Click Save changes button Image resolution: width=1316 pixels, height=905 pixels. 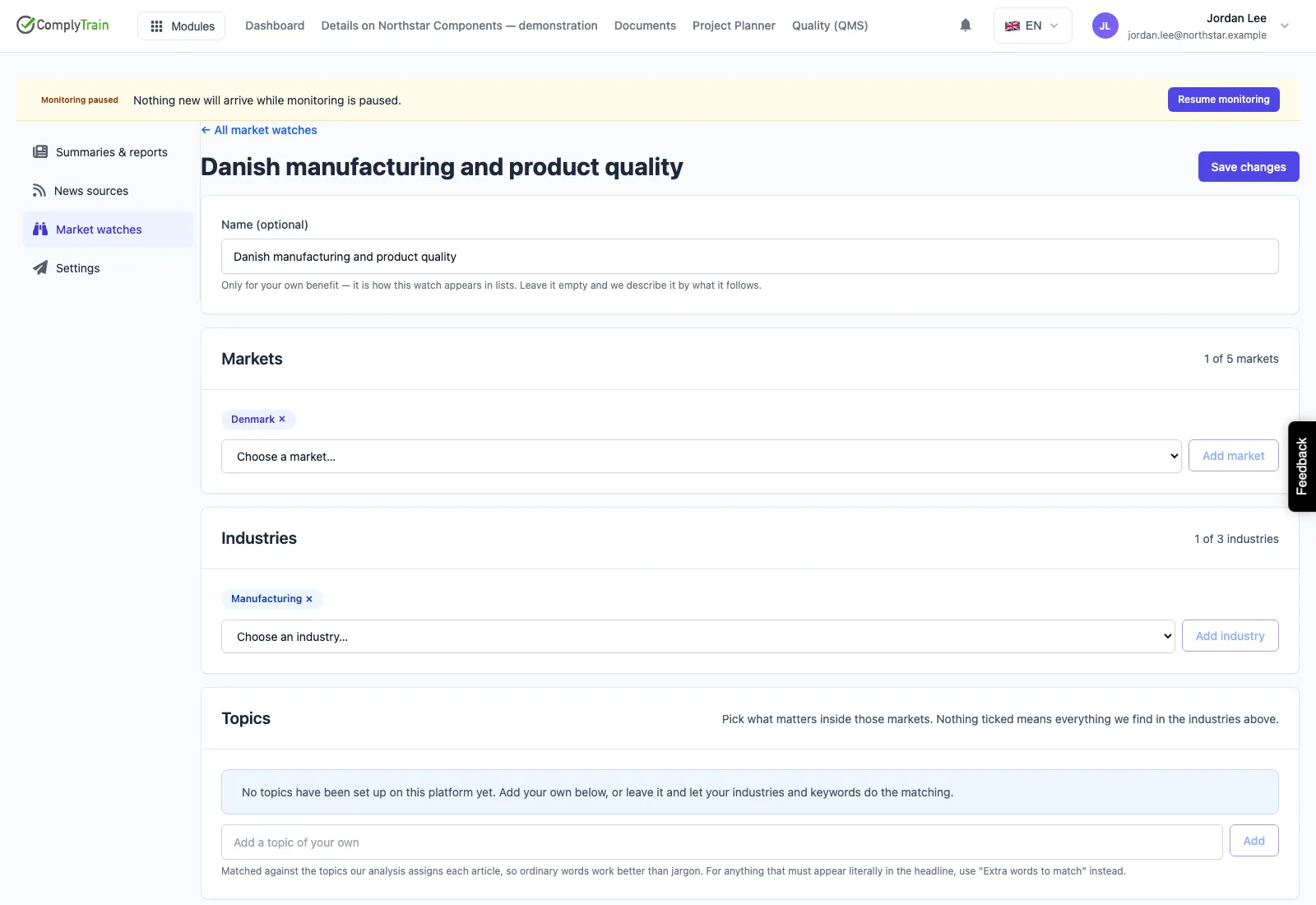click(1248, 166)
